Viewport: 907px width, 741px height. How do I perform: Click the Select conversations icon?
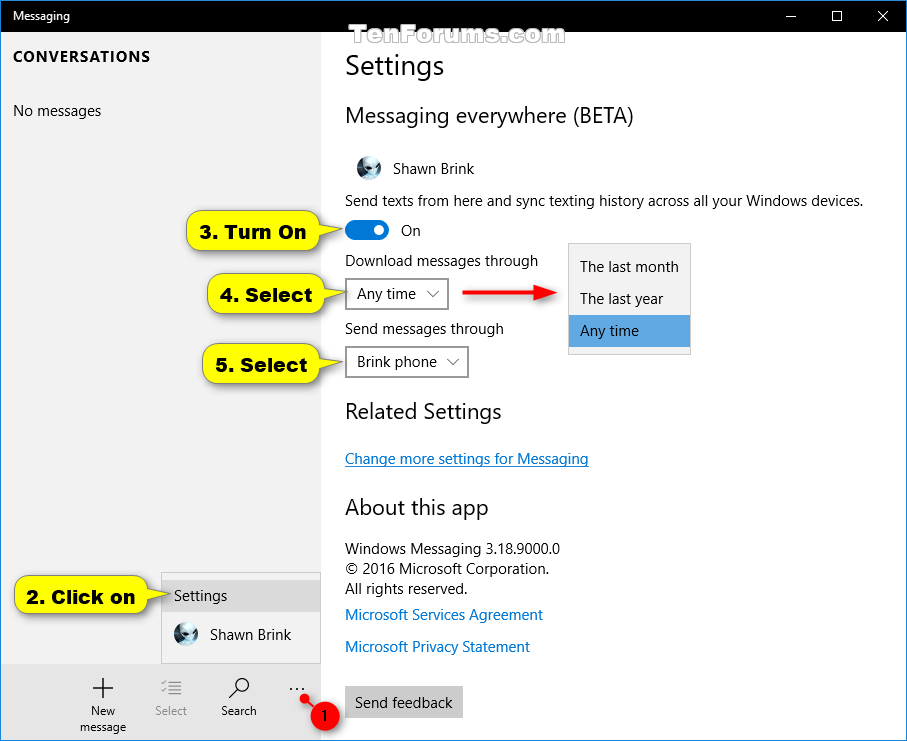coord(171,687)
